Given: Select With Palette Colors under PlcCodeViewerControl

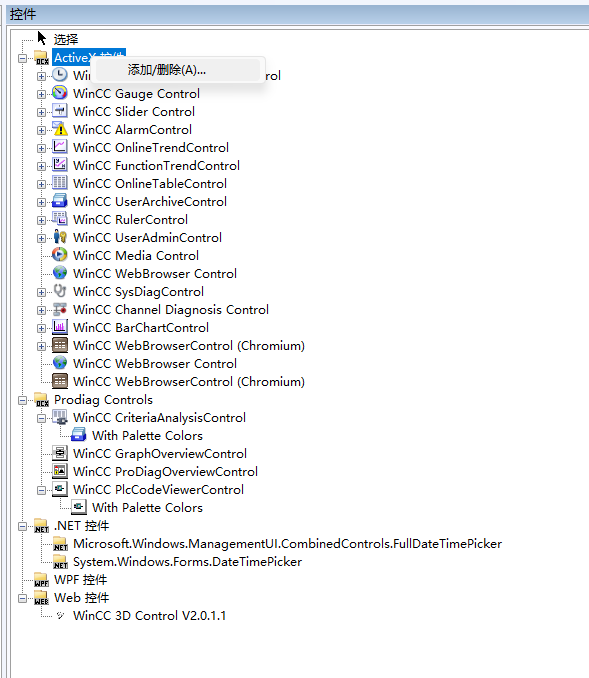Looking at the screenshot, I should [147, 508].
